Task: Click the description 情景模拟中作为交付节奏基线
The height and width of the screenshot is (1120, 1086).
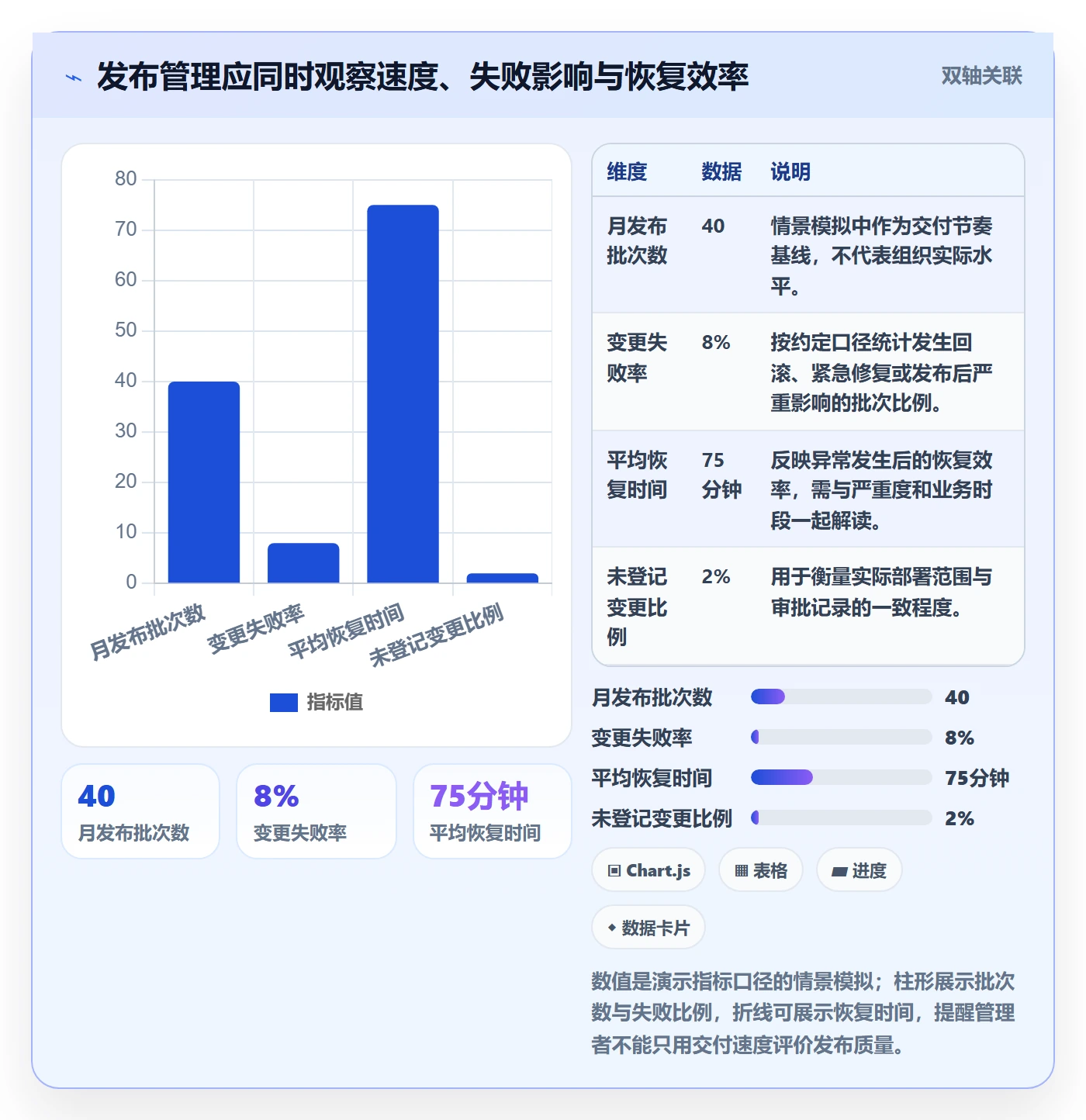Action: pyautogui.click(x=881, y=256)
